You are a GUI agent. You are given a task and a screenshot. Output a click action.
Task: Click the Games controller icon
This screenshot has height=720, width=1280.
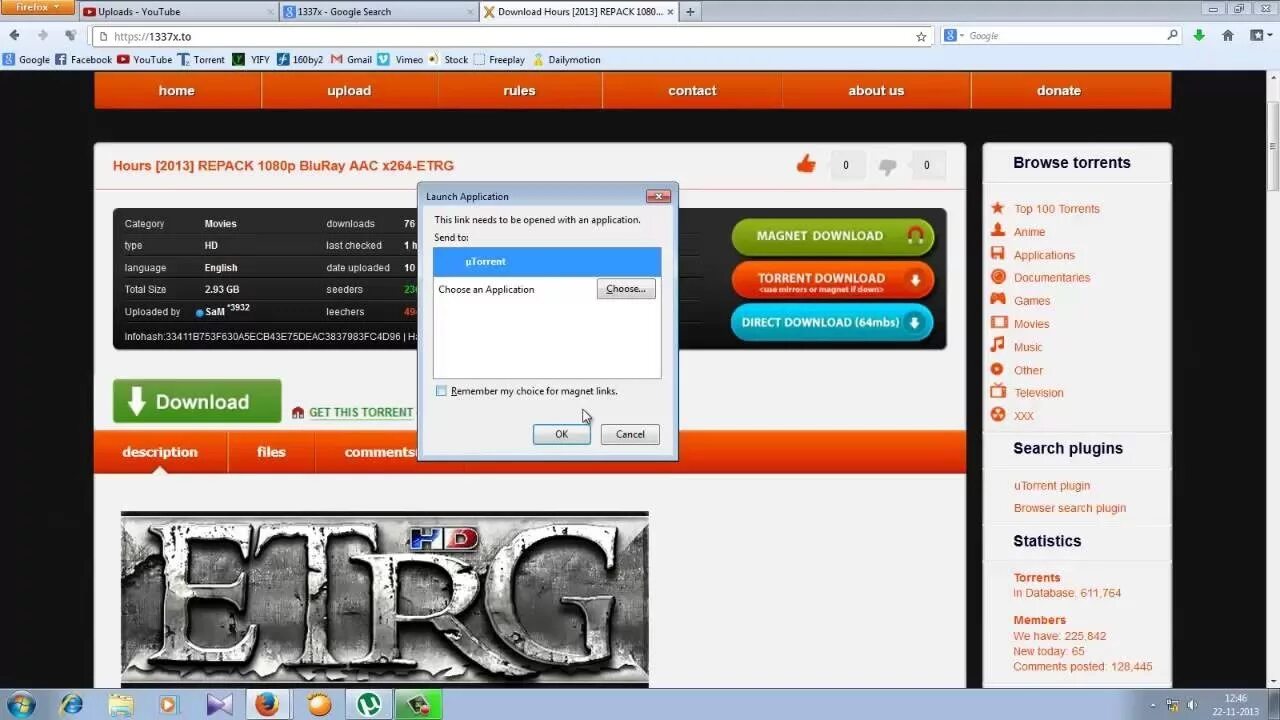[x=997, y=299]
